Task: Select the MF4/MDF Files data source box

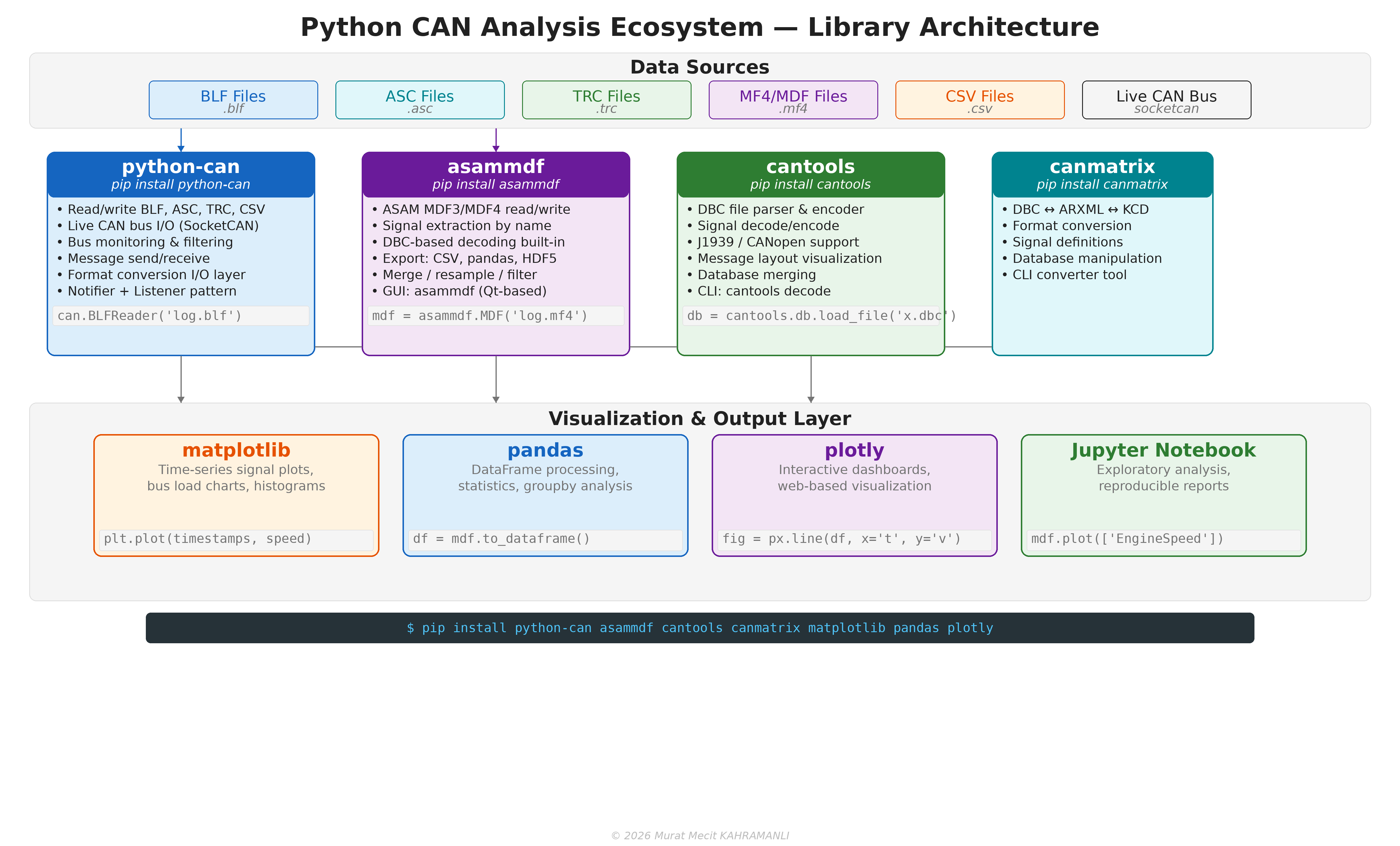Action: 792,99
